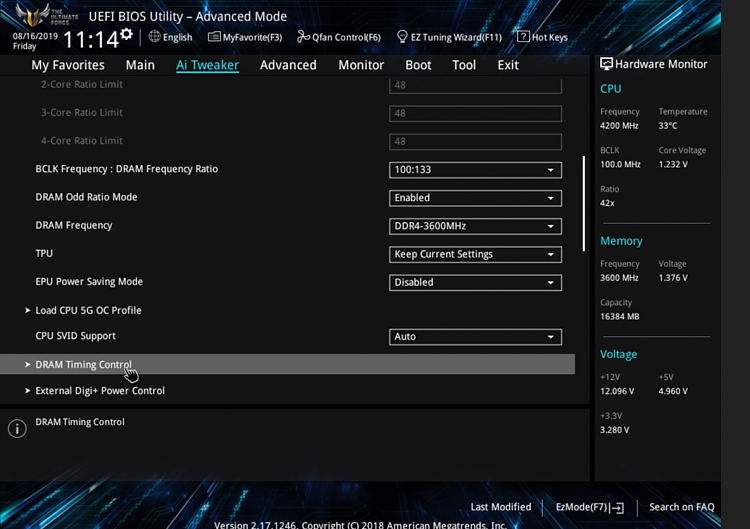Click the Hardware Monitor Memory heading

[x=621, y=241]
